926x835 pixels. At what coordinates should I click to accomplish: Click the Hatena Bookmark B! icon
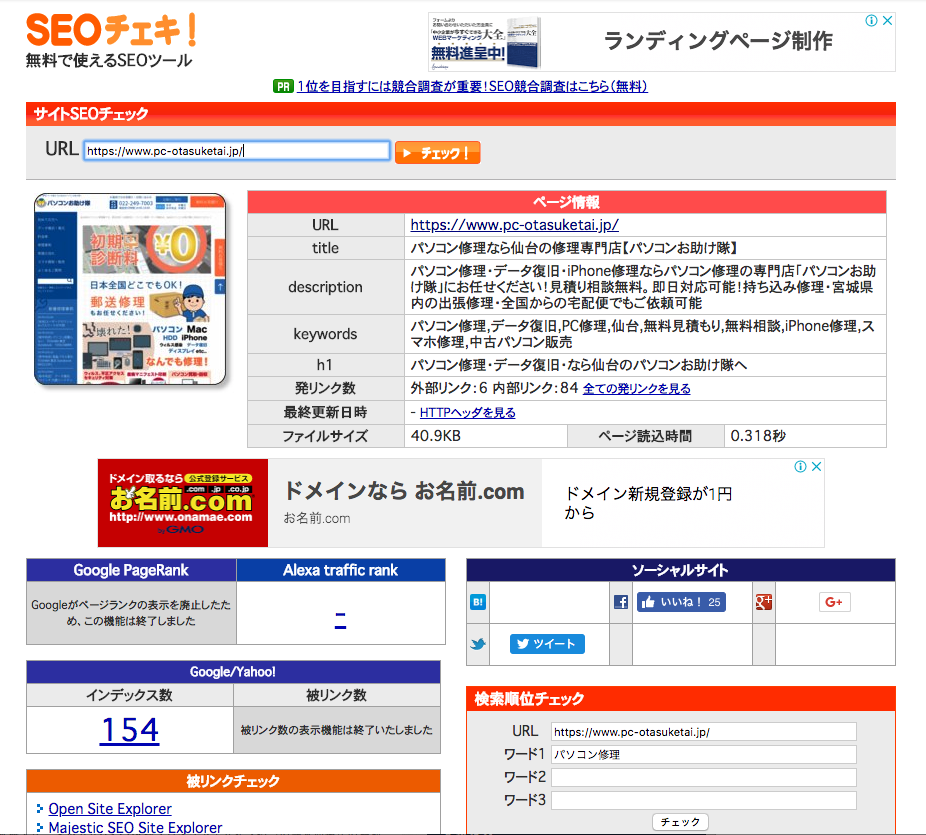point(478,602)
